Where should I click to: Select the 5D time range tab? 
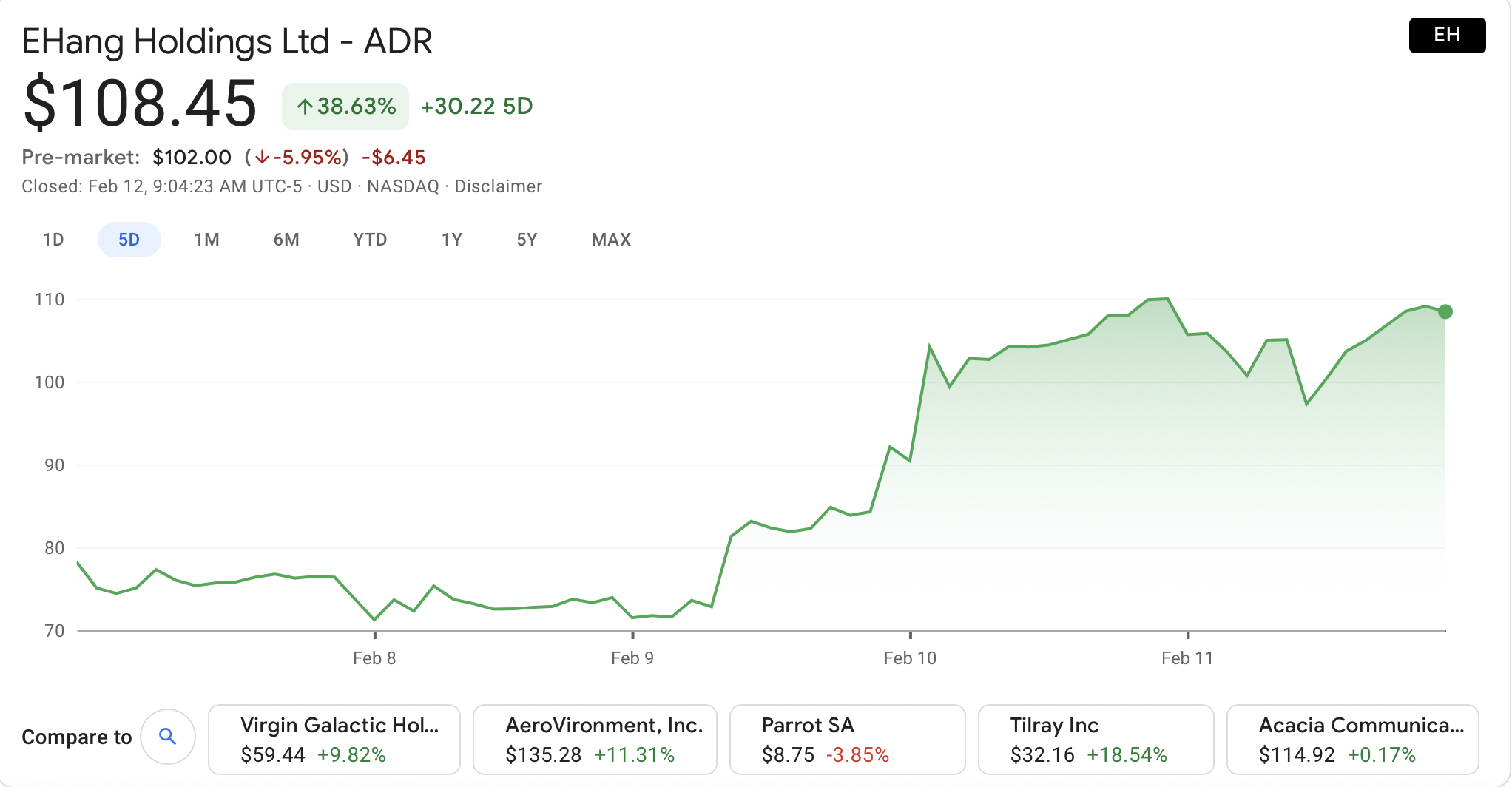[x=129, y=240]
